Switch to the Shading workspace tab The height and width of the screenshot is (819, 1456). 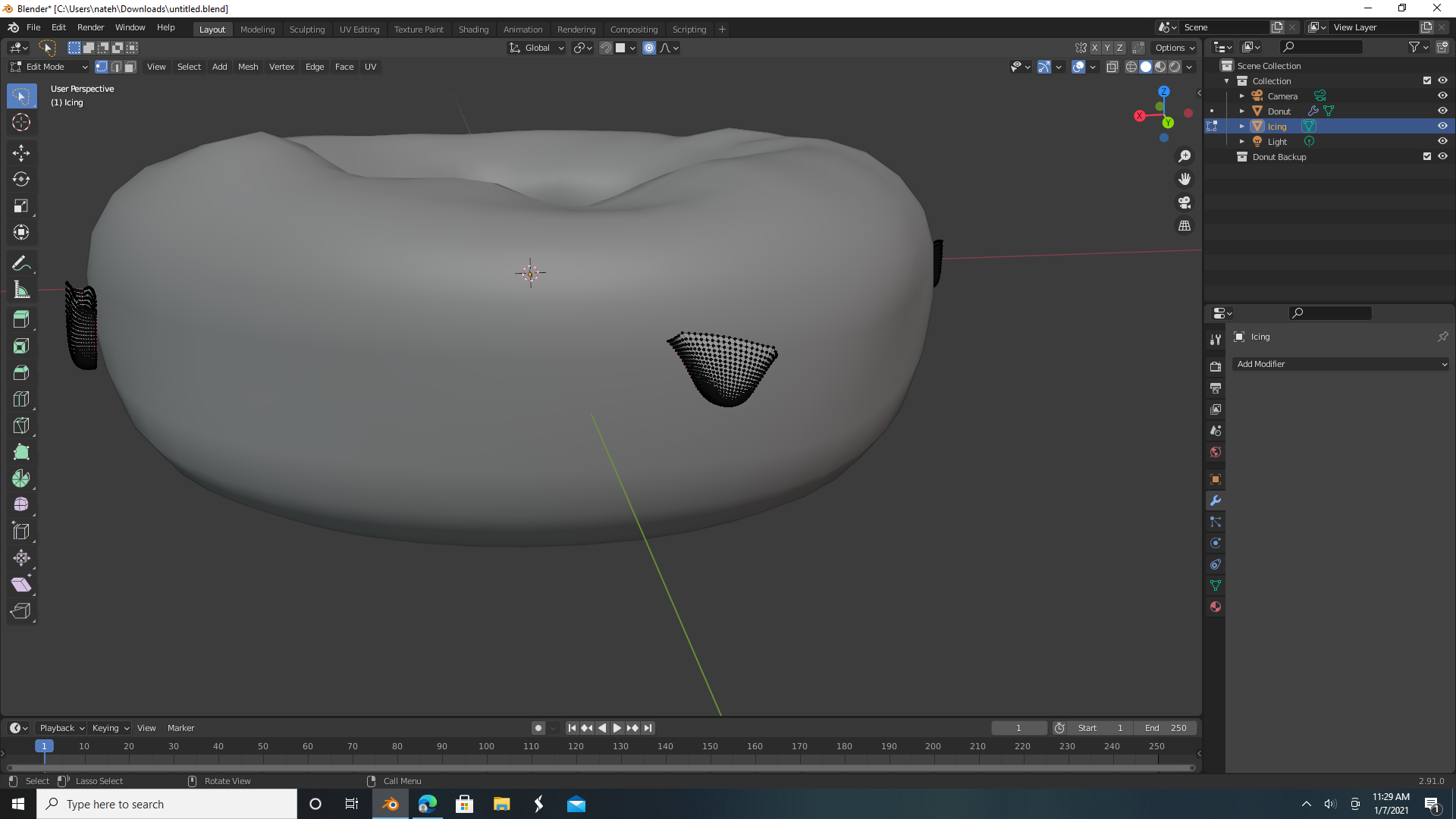473,30
